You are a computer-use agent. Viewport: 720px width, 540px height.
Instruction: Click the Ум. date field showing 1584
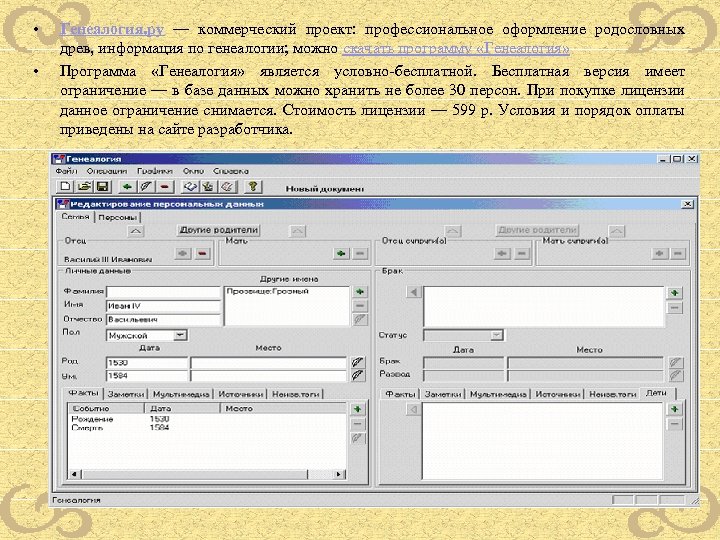coord(147,376)
